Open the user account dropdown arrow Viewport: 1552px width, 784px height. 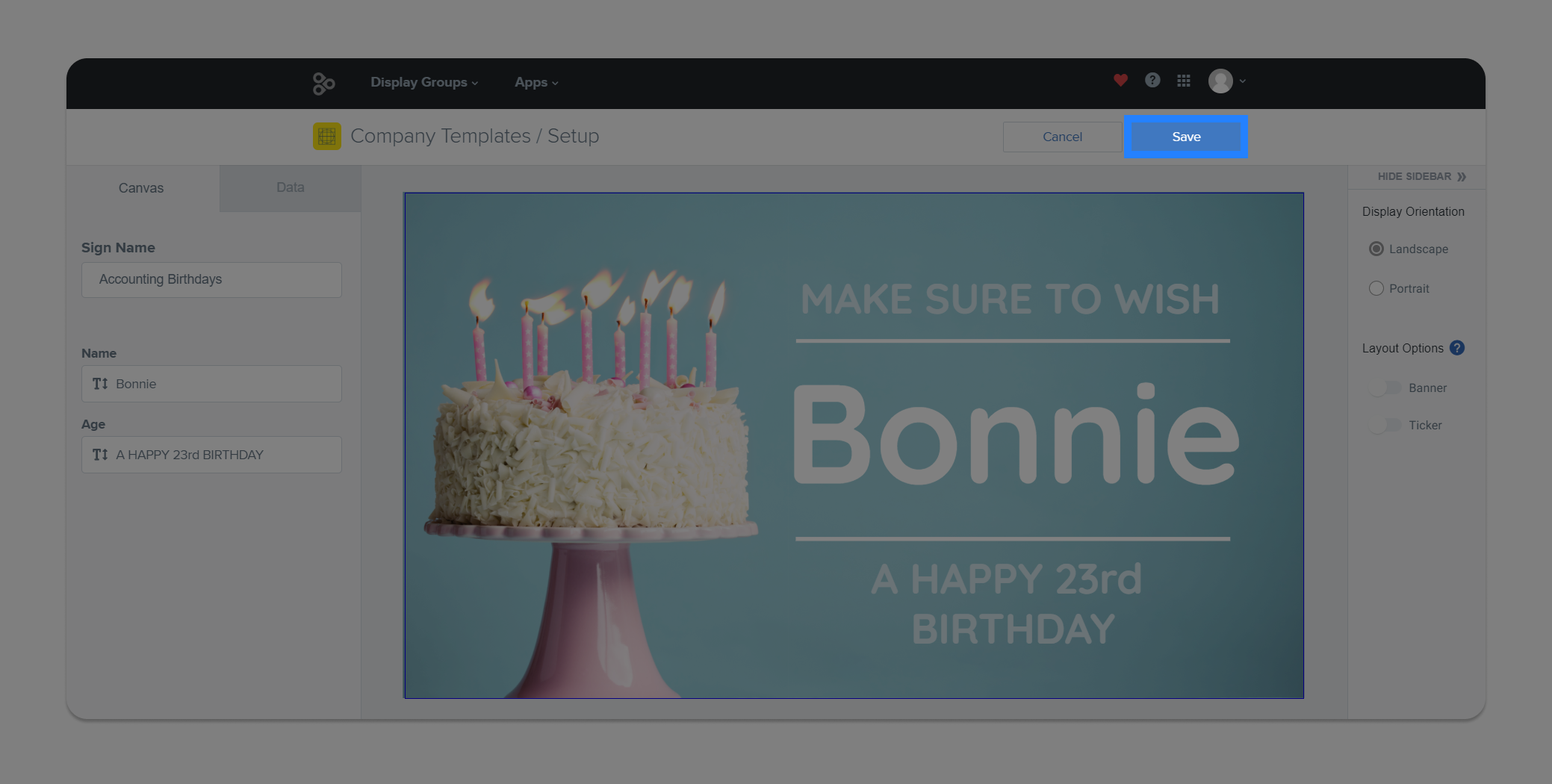[x=1243, y=81]
